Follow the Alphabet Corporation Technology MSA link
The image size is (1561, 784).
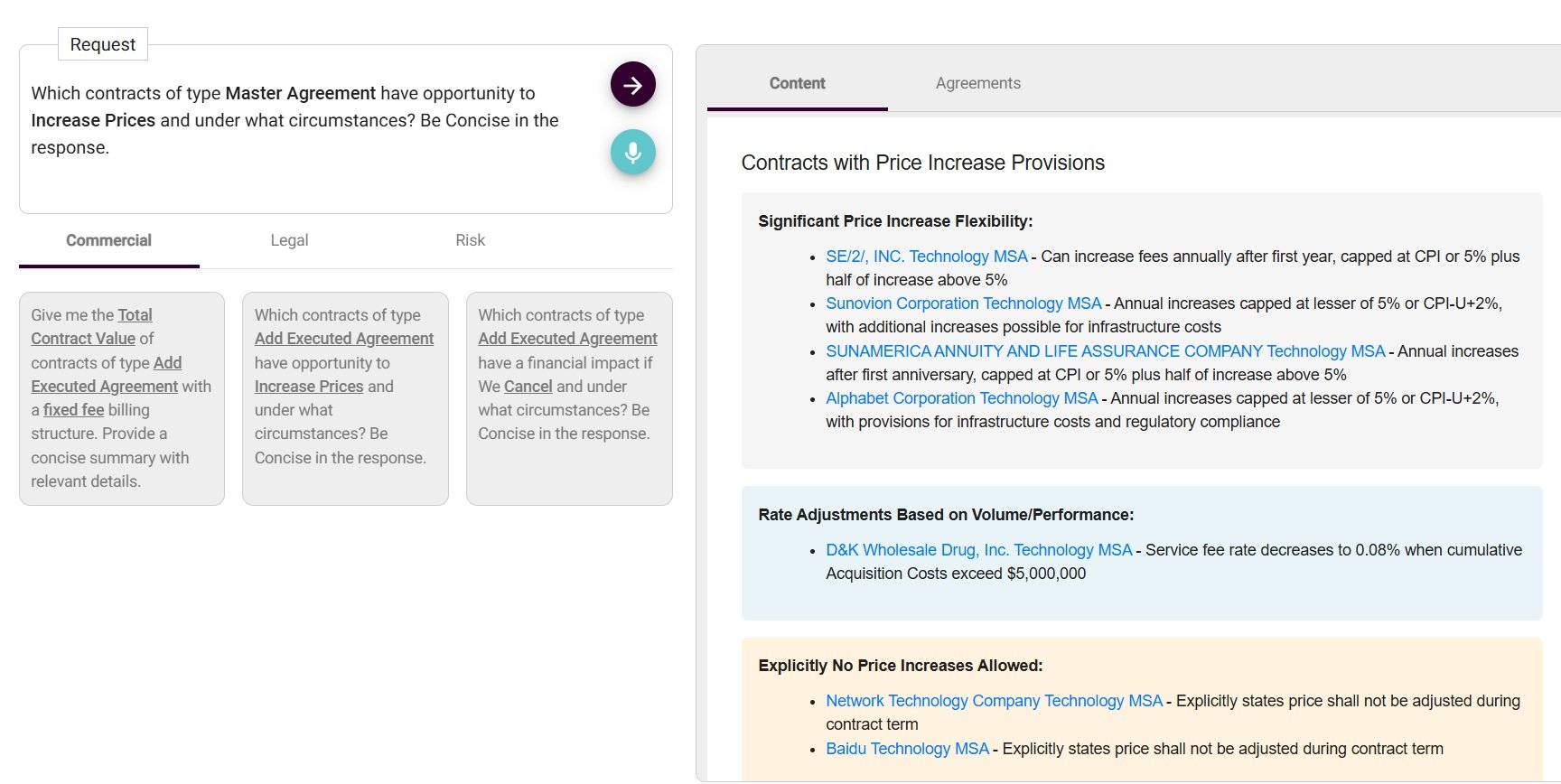[961, 398]
